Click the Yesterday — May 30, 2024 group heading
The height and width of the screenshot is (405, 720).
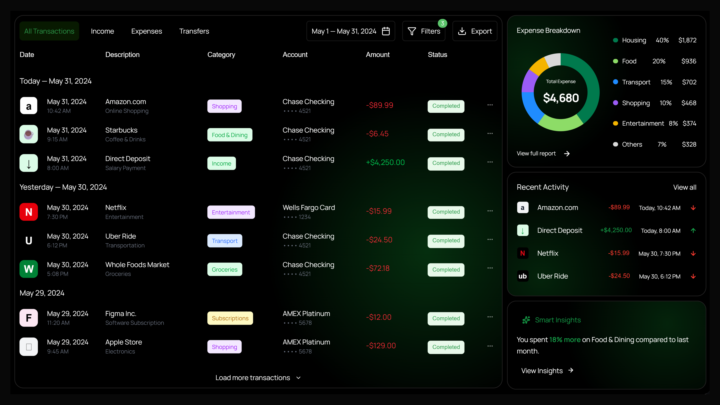pos(63,187)
